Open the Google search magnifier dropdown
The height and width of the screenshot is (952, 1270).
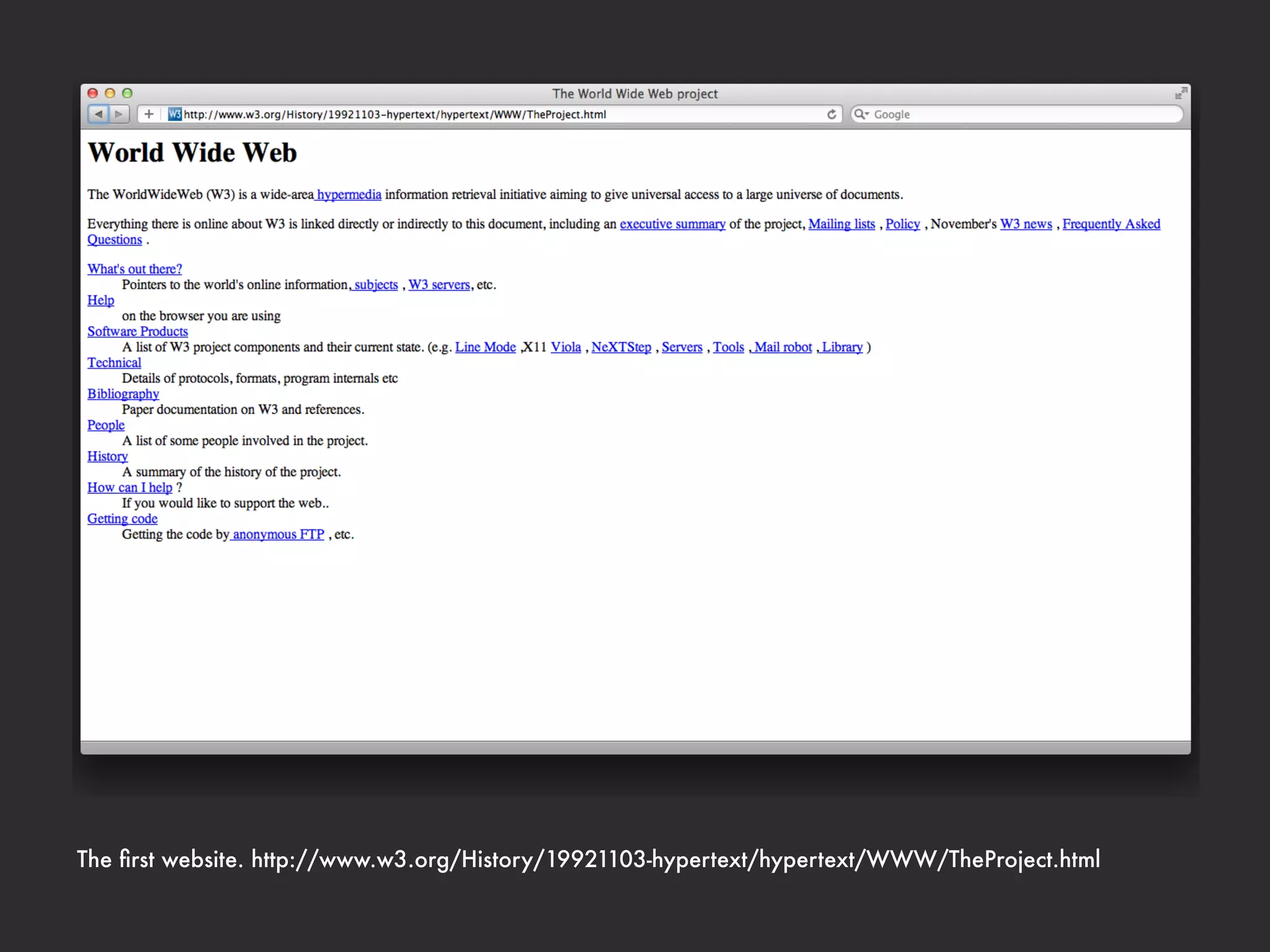click(861, 114)
